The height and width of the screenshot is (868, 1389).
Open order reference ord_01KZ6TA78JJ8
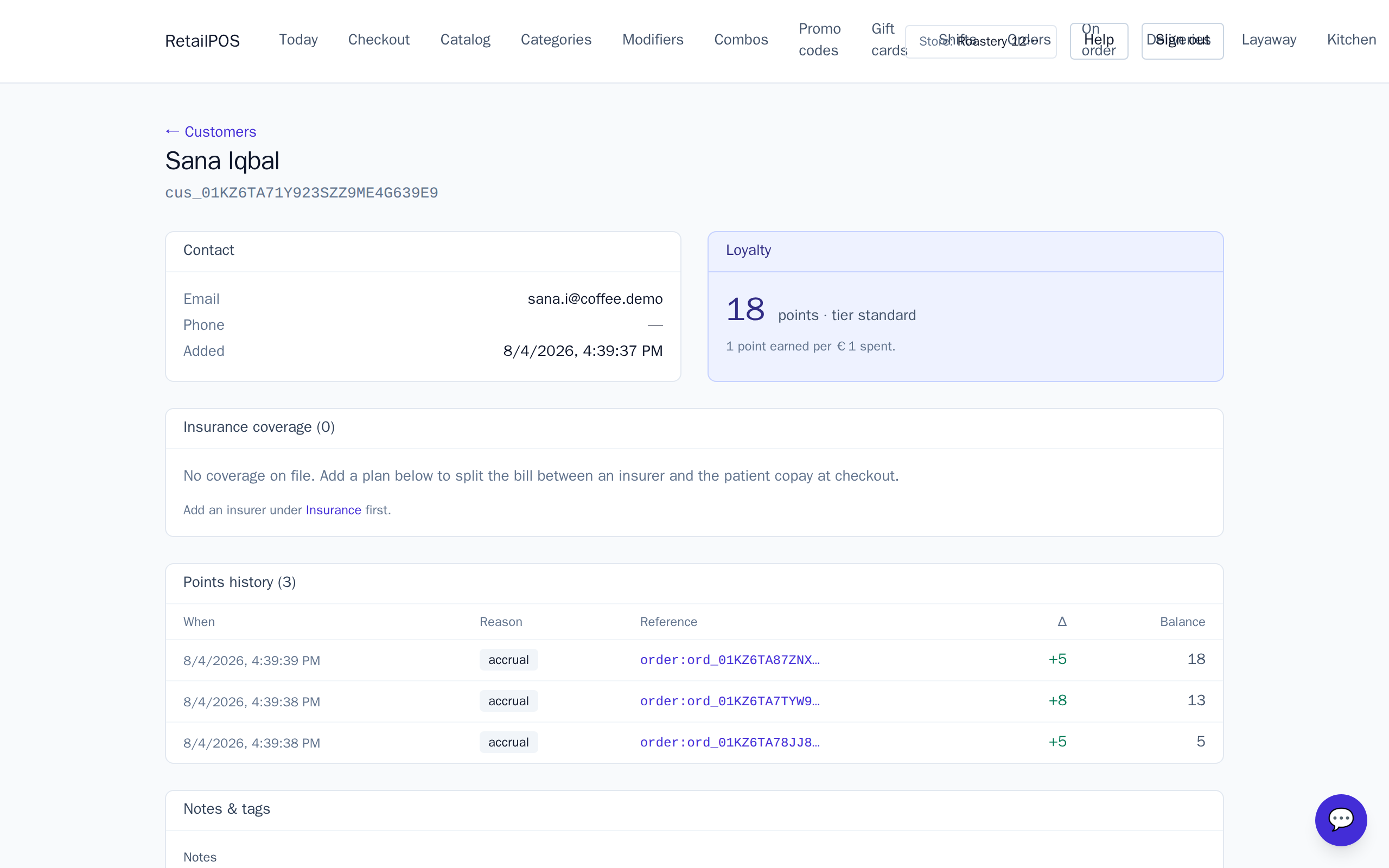coord(730,743)
